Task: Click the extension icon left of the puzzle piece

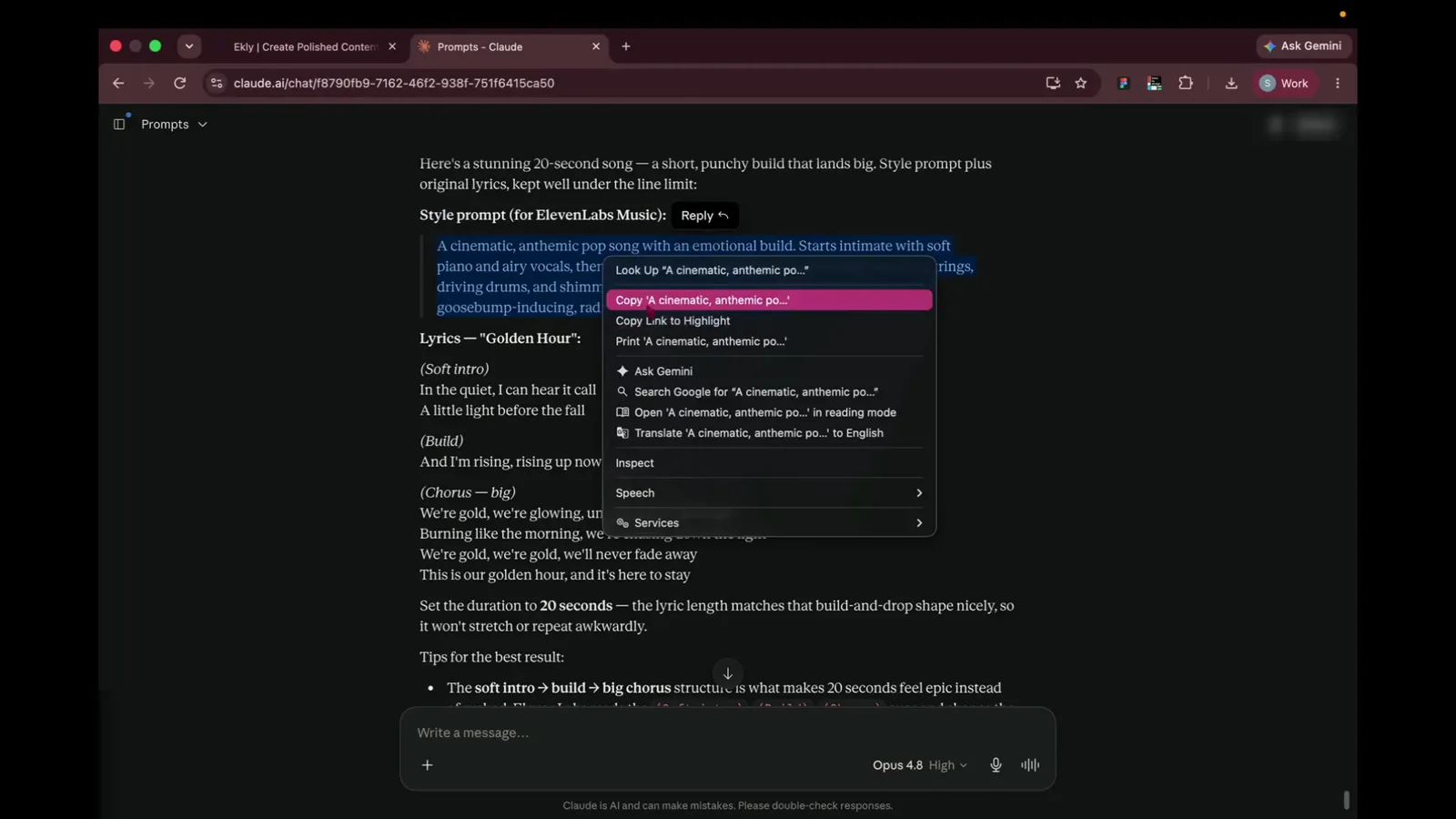Action: 1155,83
